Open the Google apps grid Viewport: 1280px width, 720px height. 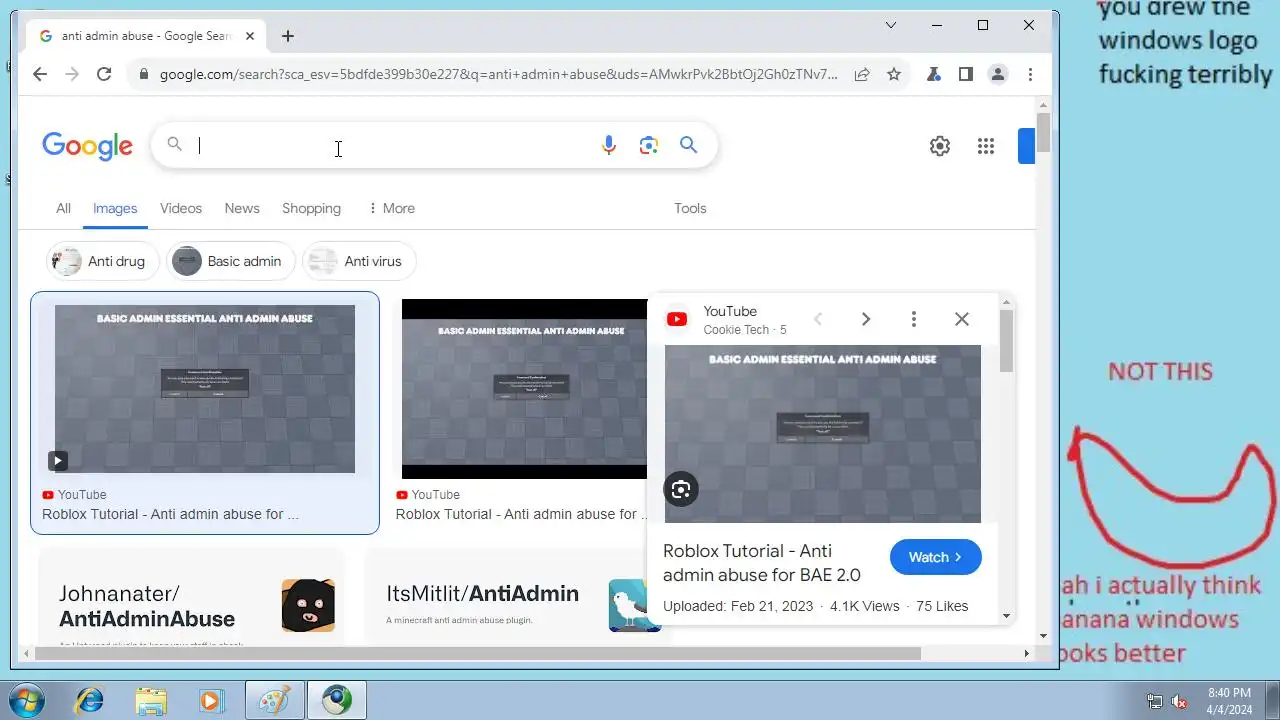(986, 146)
